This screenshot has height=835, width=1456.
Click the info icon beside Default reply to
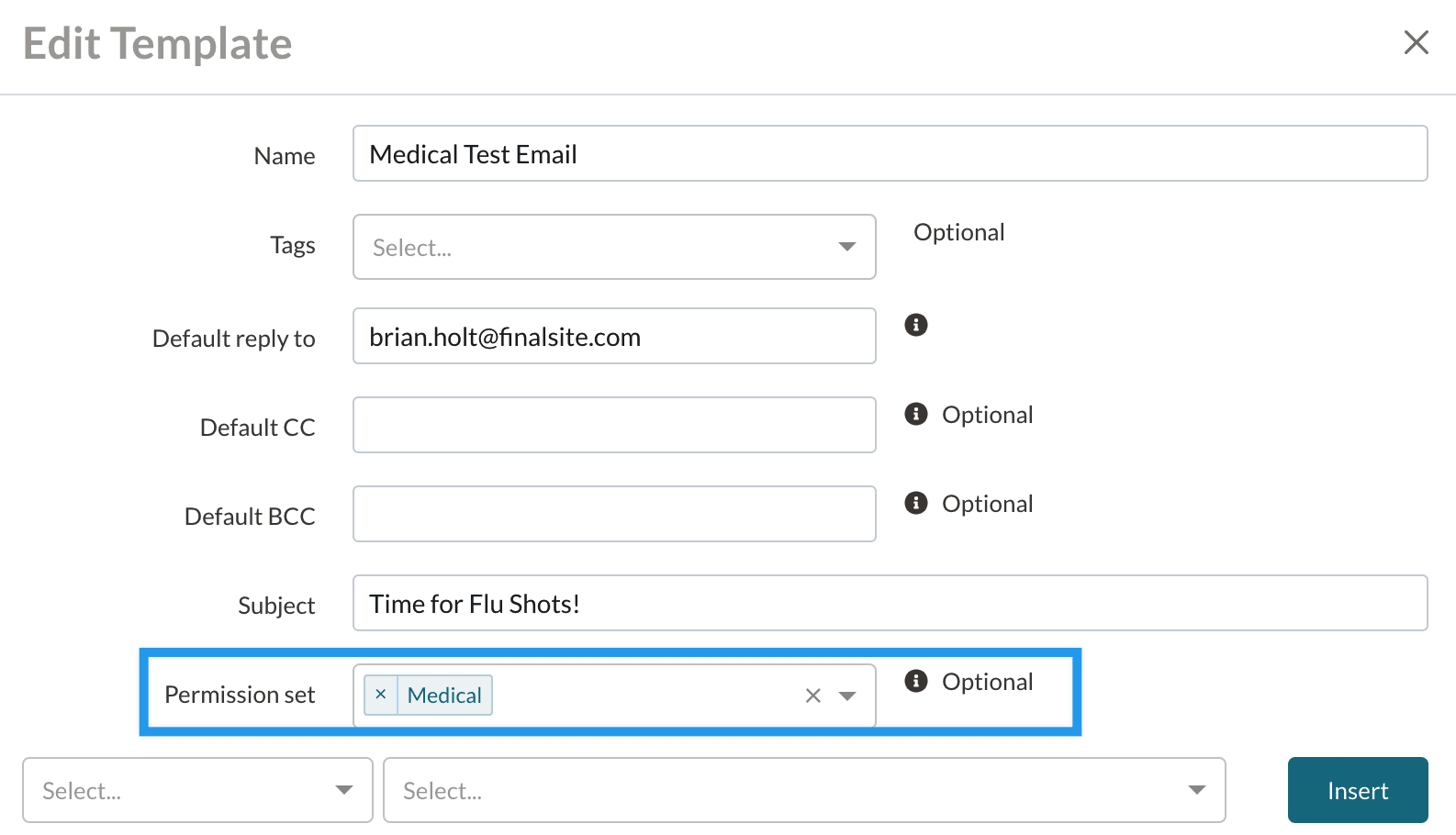(915, 325)
